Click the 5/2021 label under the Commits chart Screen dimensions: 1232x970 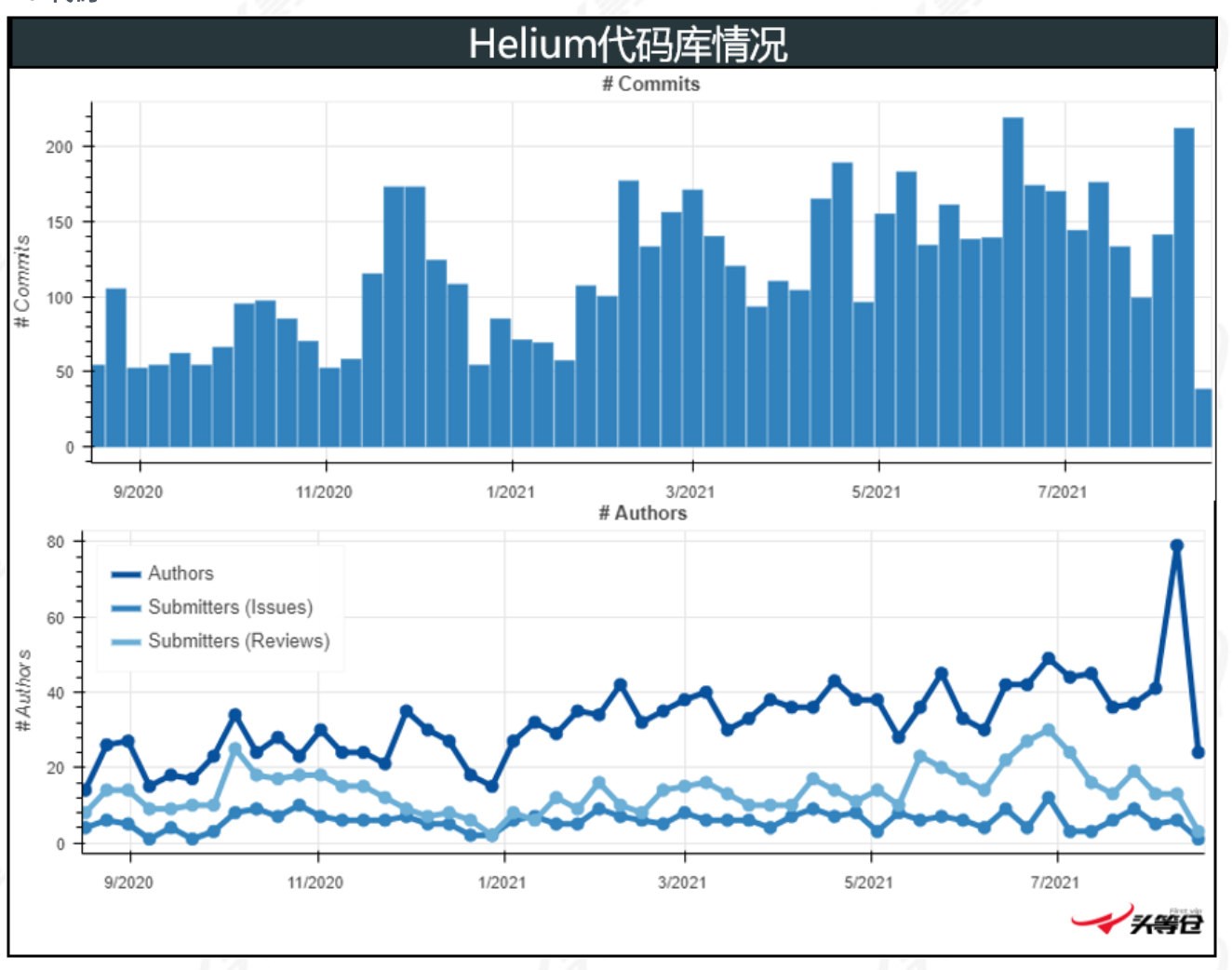tap(877, 492)
